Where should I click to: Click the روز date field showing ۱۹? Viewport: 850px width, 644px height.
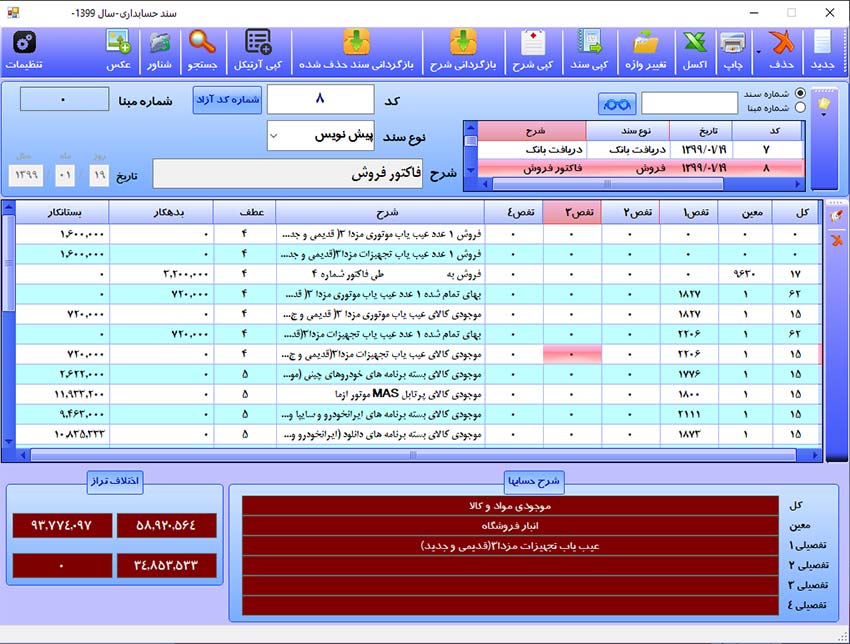point(99,175)
